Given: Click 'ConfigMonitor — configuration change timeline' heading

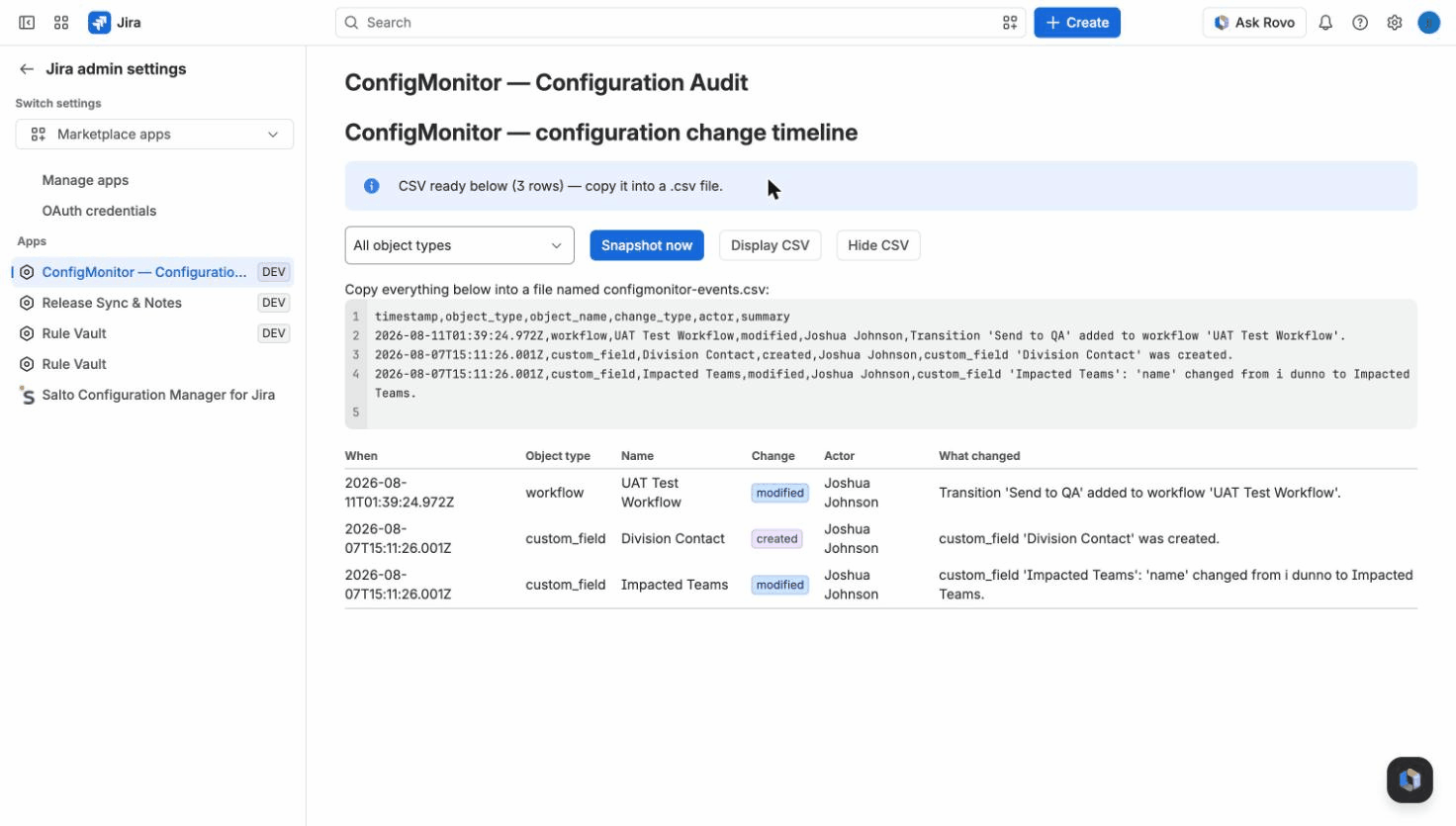Looking at the screenshot, I should pyautogui.click(x=601, y=133).
